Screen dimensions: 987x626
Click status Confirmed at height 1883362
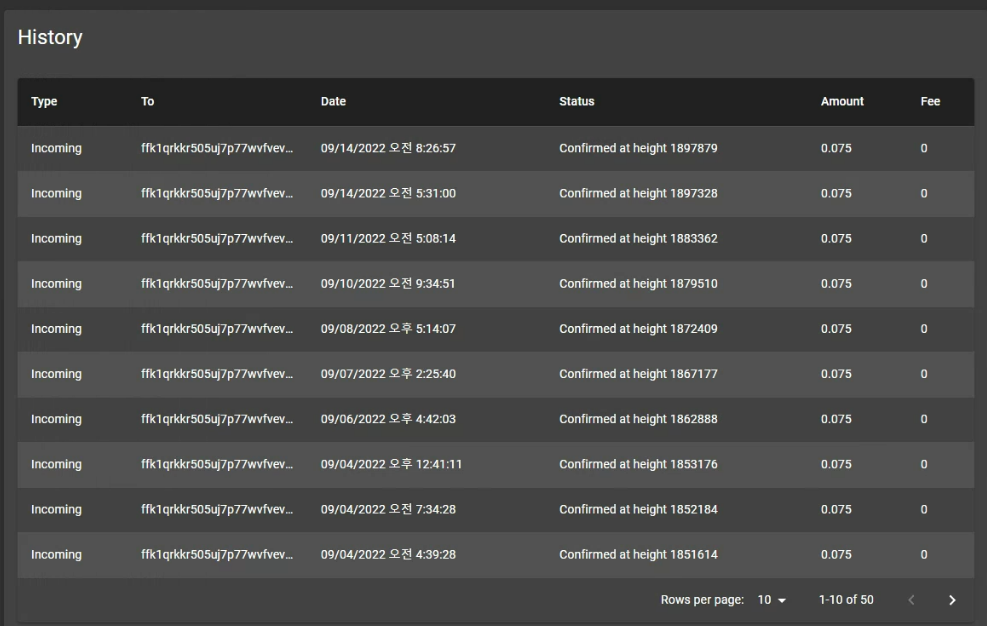[x=638, y=239]
